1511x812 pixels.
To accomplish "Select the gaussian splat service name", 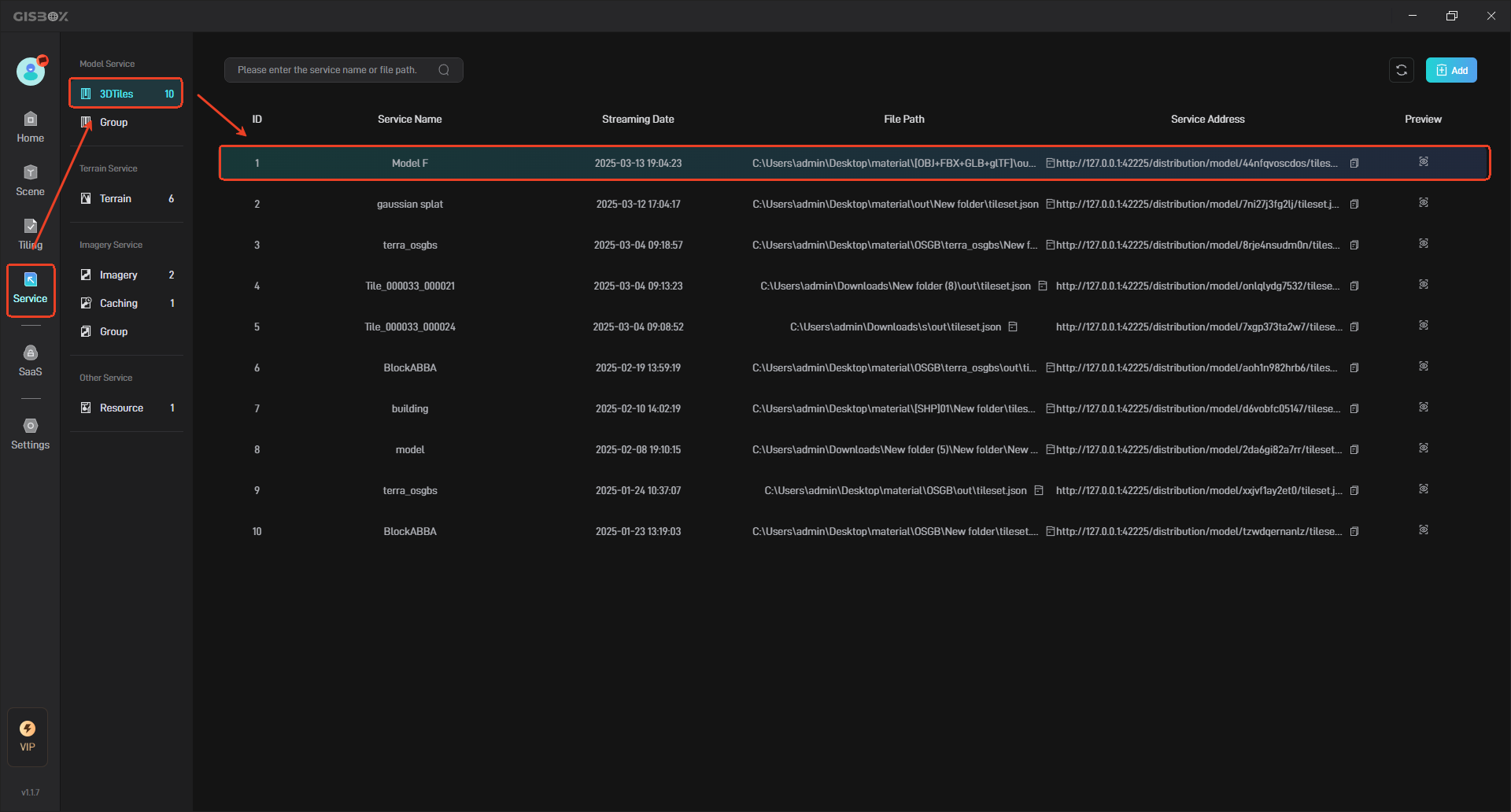I will pyautogui.click(x=410, y=205).
